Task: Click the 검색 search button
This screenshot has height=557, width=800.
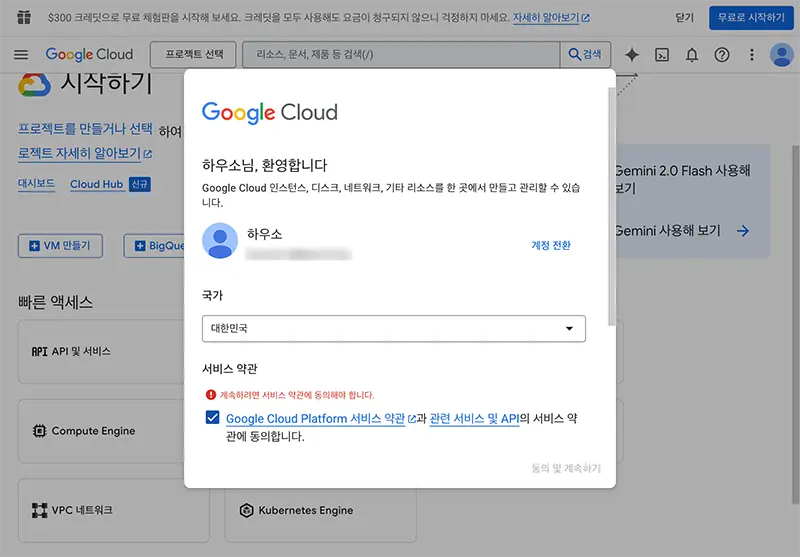Action: pyautogui.click(x=585, y=55)
